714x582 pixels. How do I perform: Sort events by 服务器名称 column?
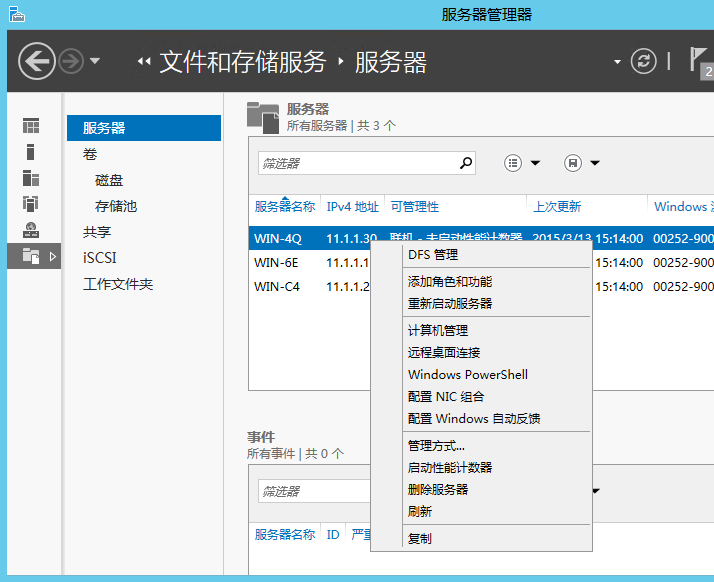(285, 534)
